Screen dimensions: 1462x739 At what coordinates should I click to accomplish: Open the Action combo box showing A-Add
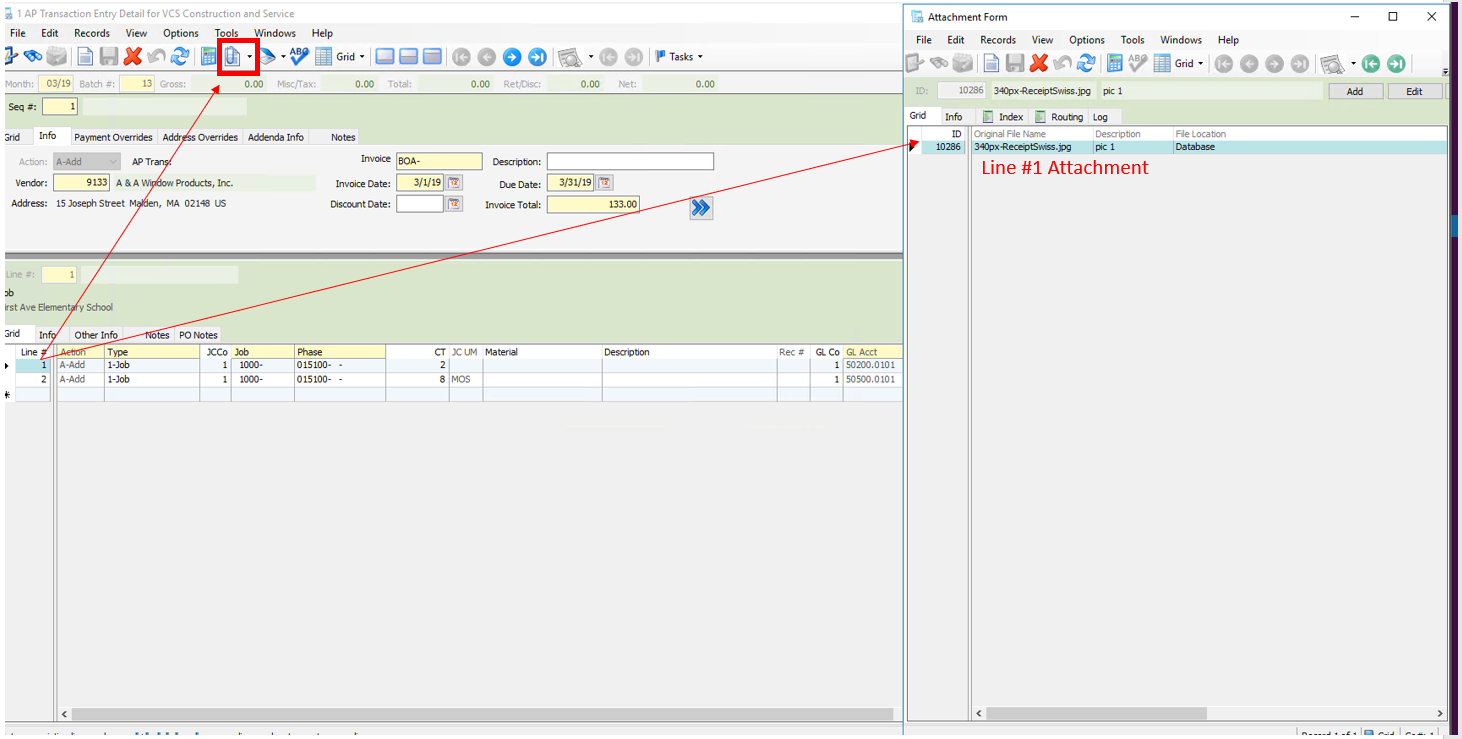coord(85,161)
